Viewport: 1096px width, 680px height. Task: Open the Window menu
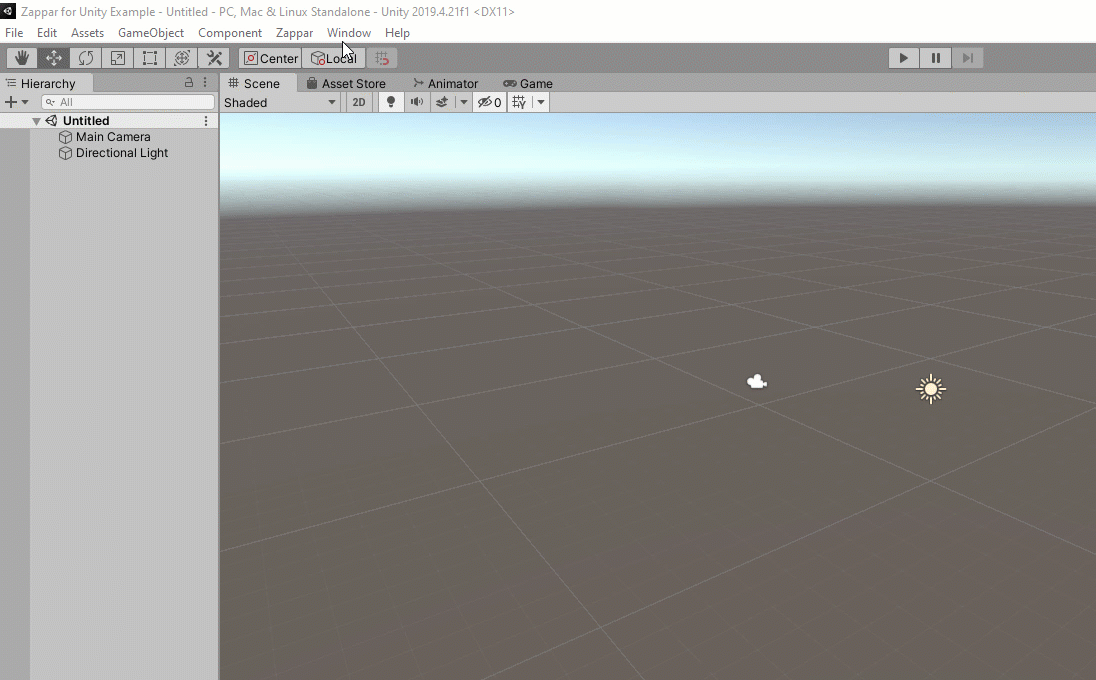point(349,33)
